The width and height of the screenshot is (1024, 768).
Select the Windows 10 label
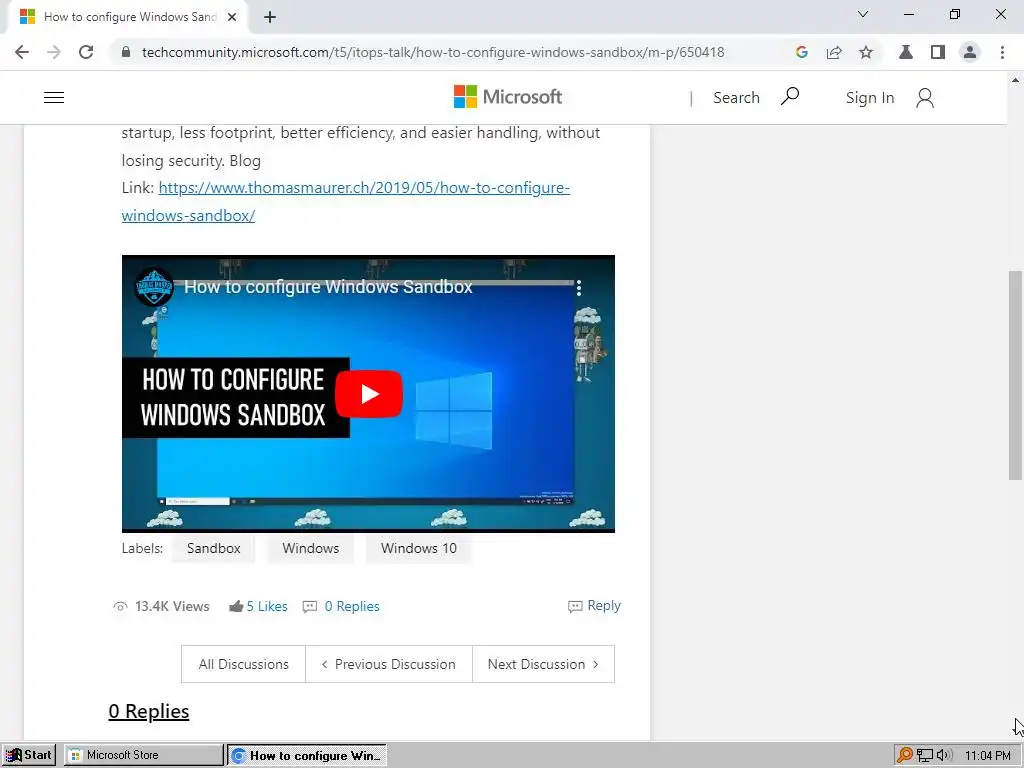coord(419,548)
